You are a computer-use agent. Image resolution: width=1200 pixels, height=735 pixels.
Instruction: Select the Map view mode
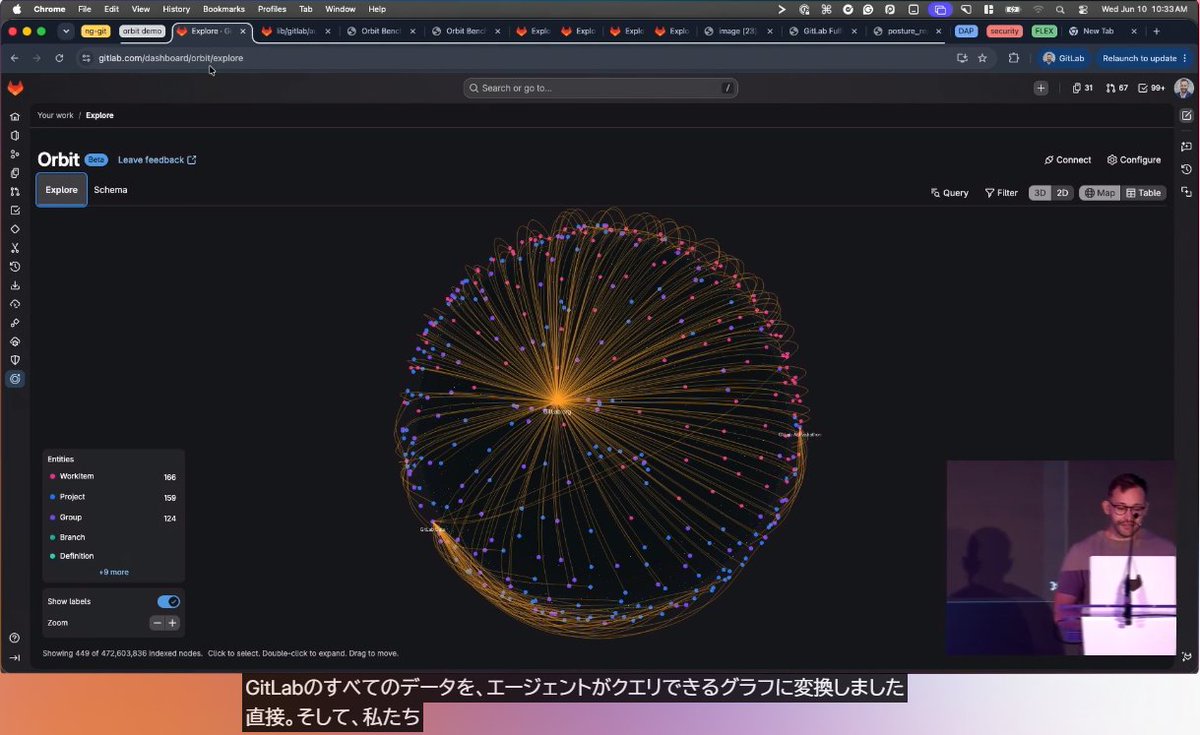tap(1099, 193)
